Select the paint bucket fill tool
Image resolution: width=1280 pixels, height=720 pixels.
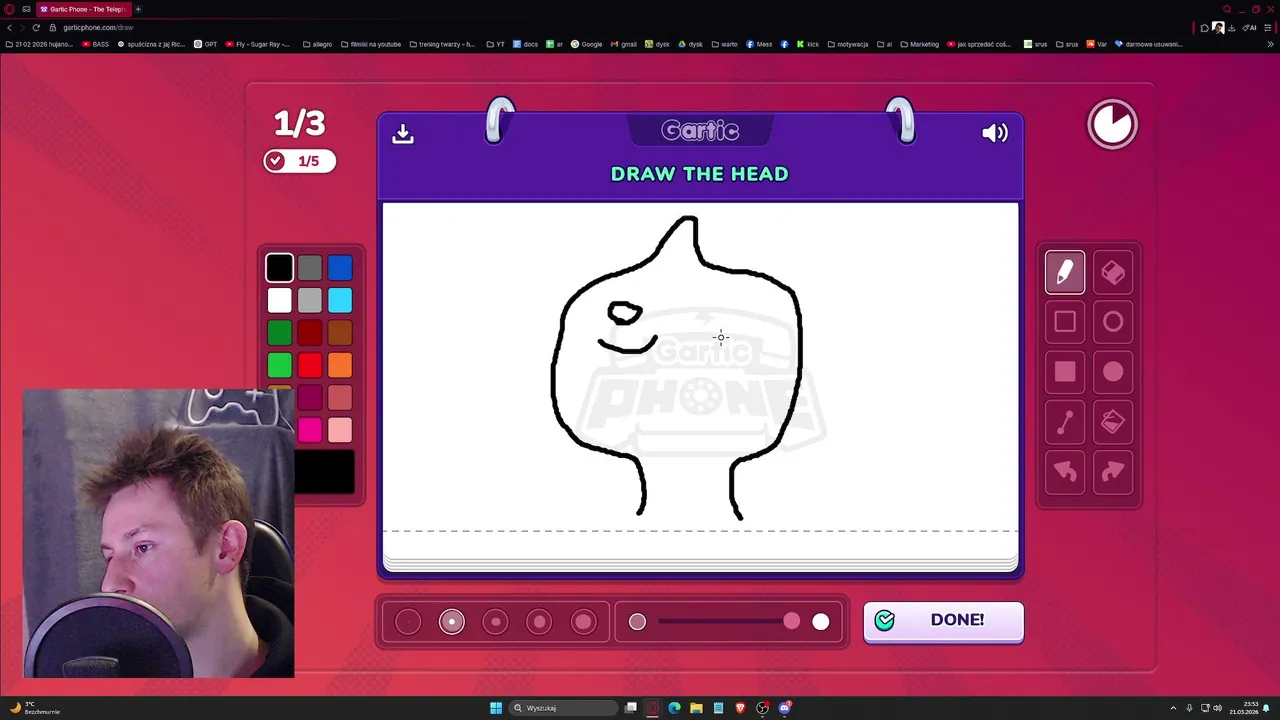(x=1113, y=422)
